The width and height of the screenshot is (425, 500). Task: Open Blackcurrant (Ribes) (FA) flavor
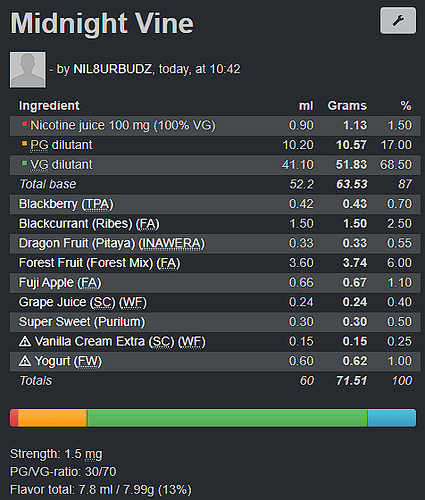point(89,224)
